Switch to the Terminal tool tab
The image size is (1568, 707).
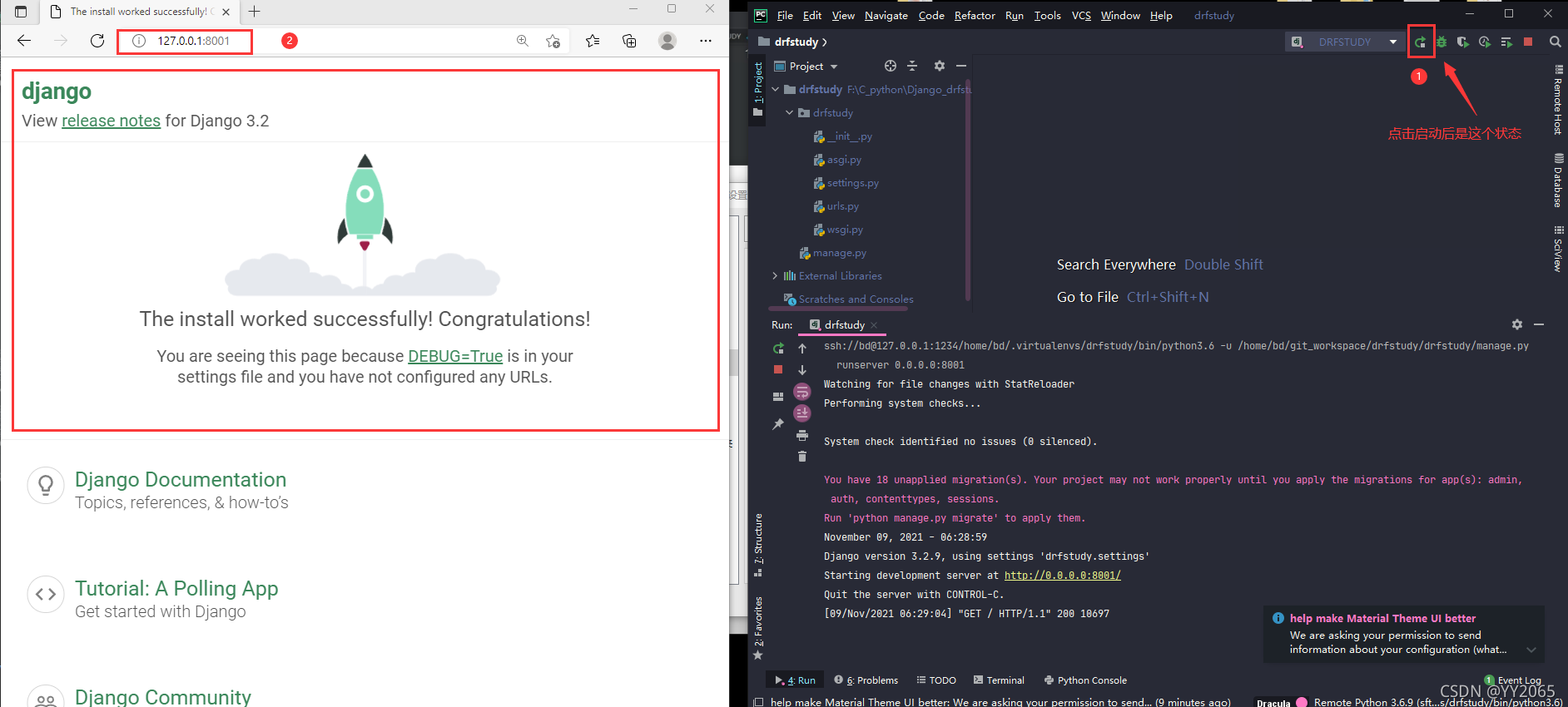tap(999, 680)
